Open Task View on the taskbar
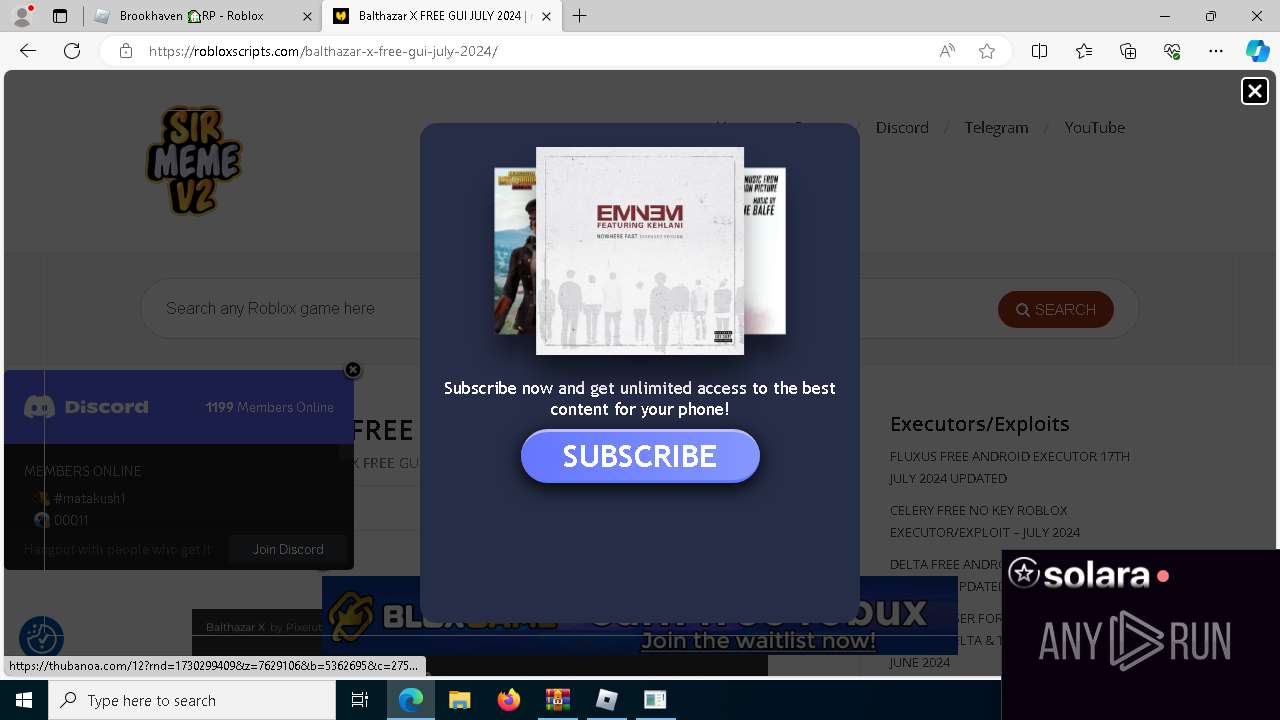Screen dimensions: 1280x720 [x=360, y=700]
